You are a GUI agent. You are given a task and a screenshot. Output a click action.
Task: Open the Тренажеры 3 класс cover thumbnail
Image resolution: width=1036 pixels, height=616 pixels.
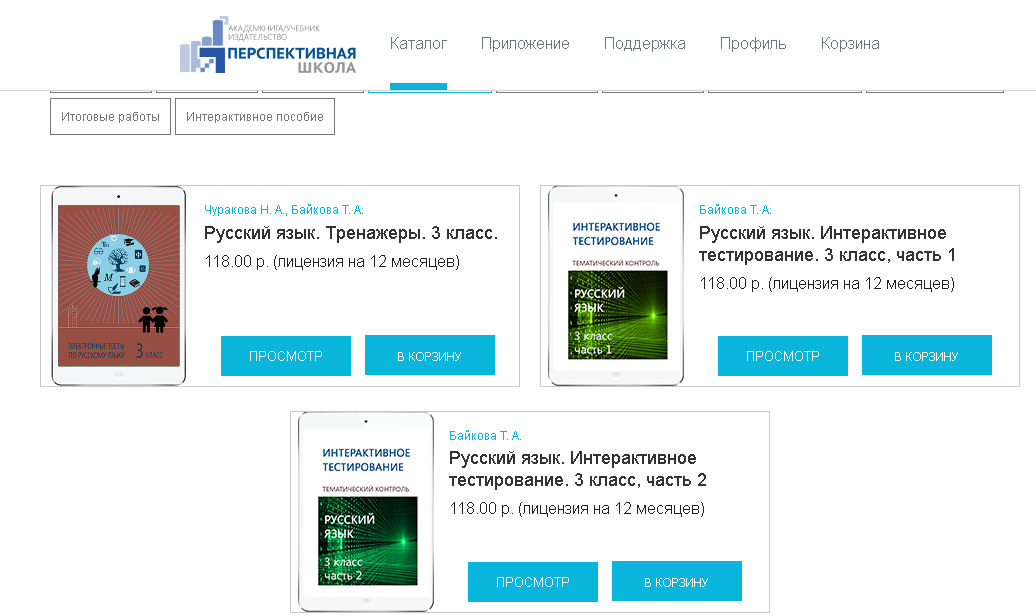[x=119, y=286]
